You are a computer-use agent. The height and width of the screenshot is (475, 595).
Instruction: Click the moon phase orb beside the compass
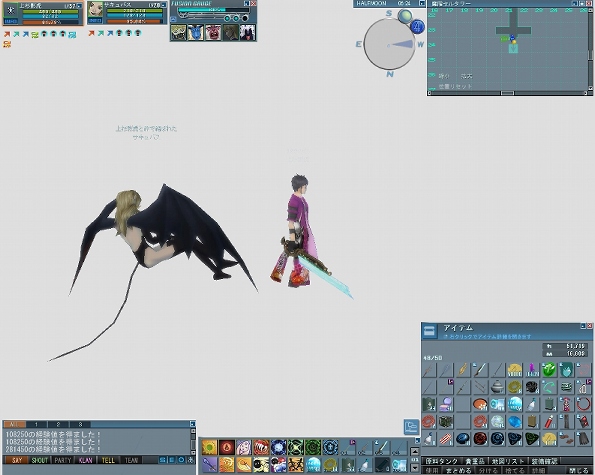(405, 16)
